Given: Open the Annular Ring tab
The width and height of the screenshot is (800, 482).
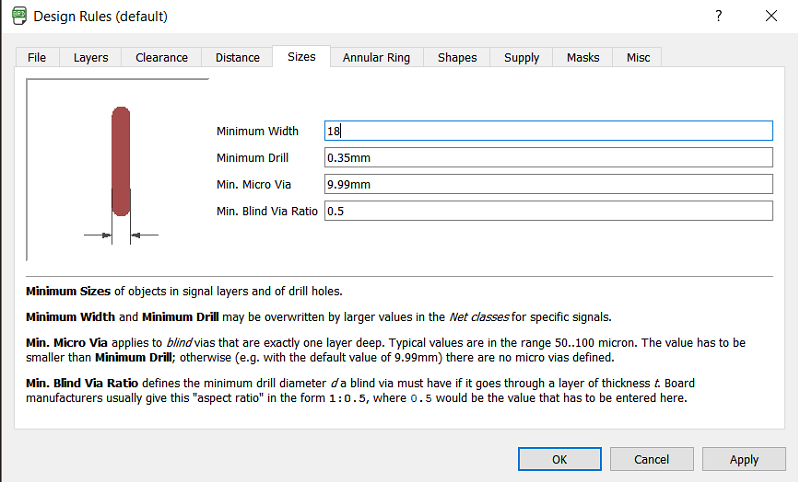Looking at the screenshot, I should tap(376, 58).
